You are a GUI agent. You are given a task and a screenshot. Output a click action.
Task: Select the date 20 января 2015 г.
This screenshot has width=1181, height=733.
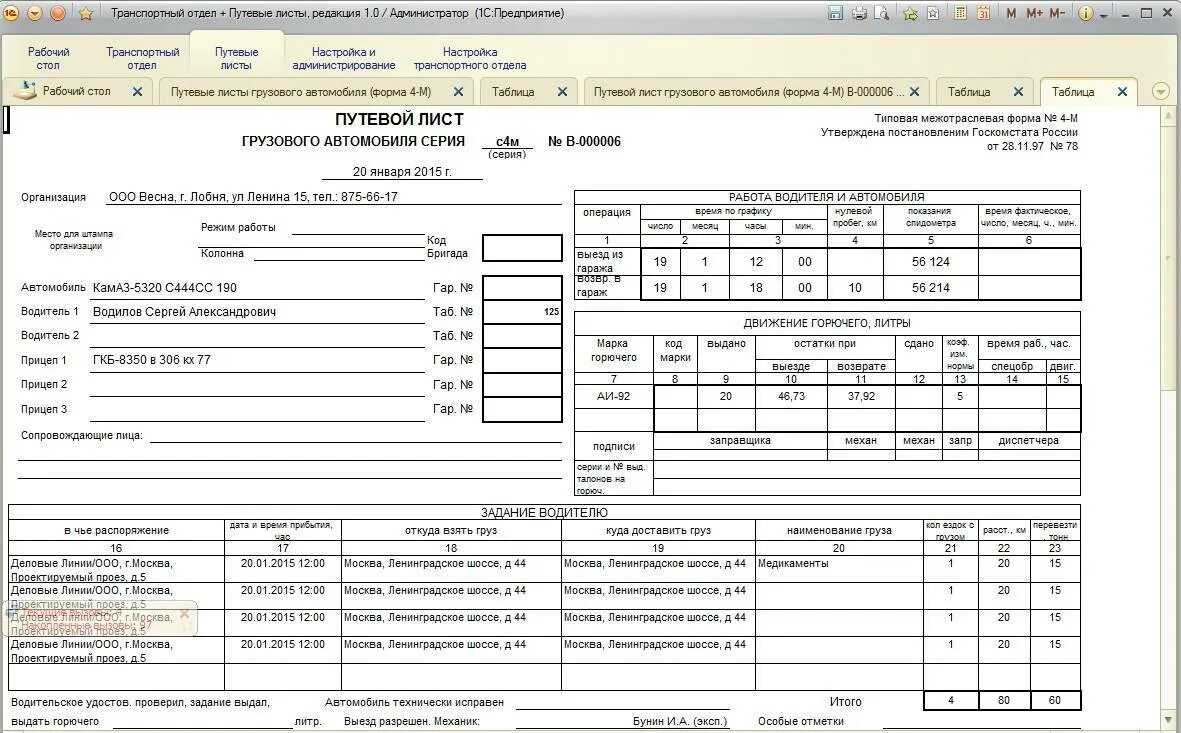402,172
